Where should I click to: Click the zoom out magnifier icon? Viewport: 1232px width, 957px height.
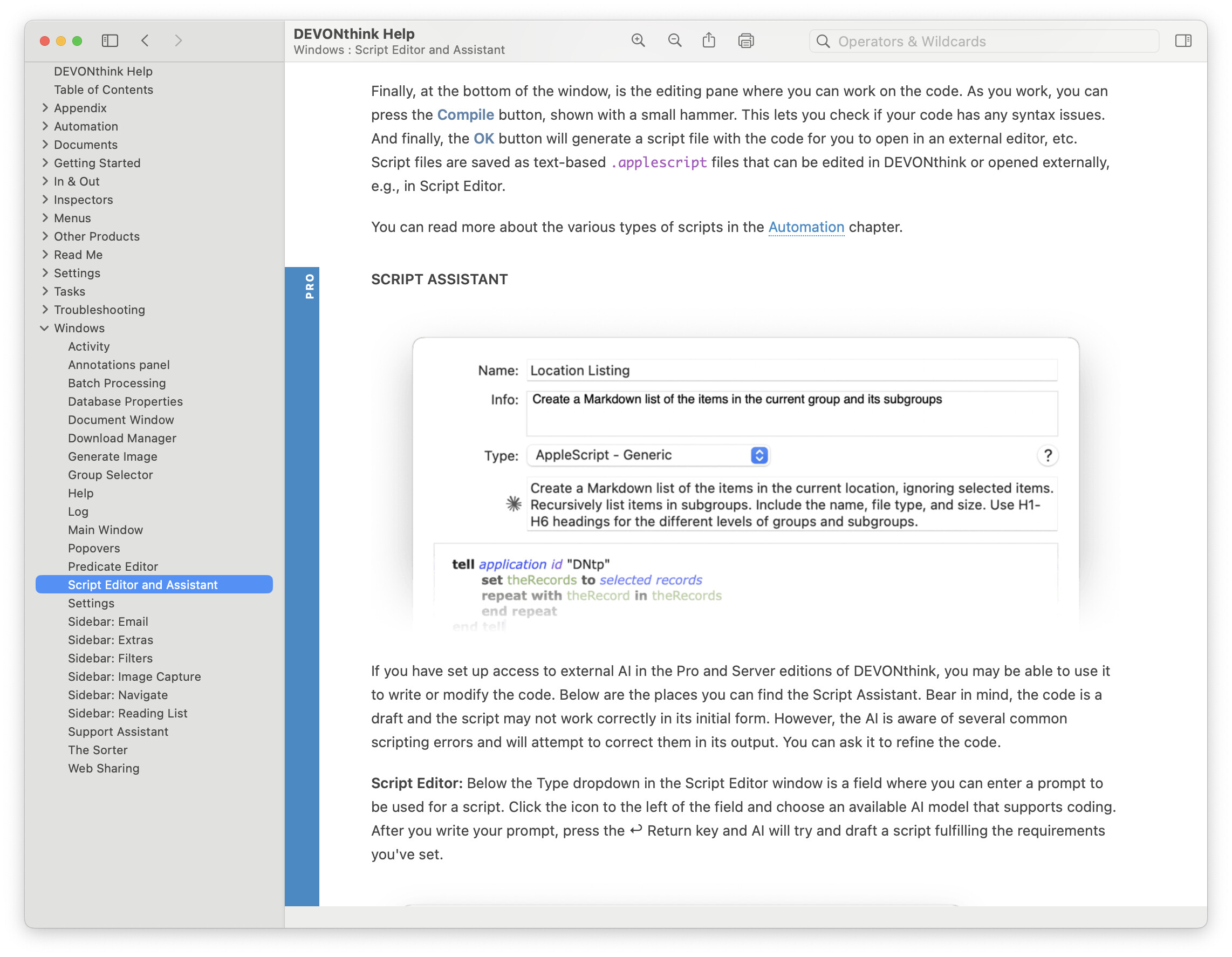(675, 40)
